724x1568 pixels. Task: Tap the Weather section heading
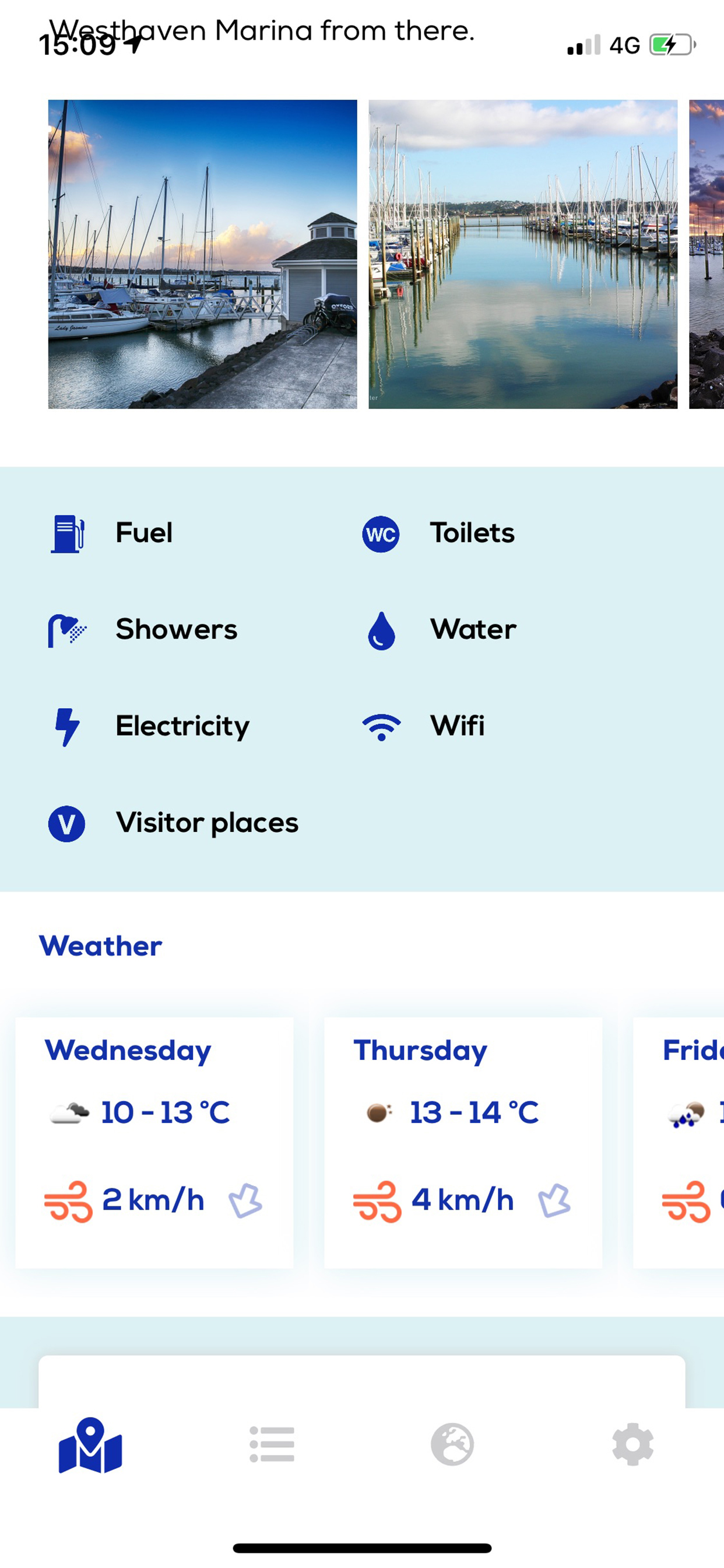click(101, 946)
